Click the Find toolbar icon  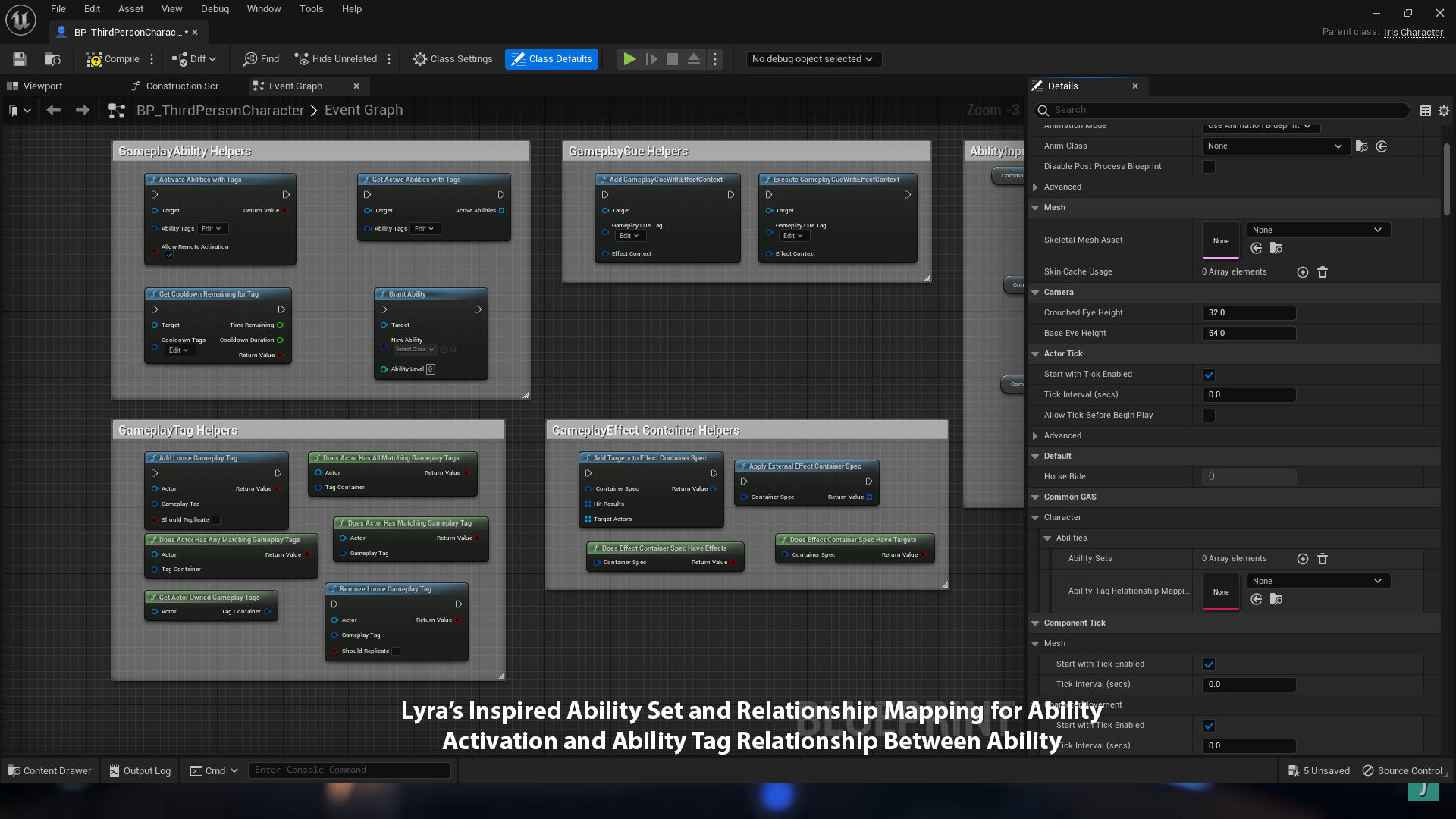pyautogui.click(x=261, y=59)
